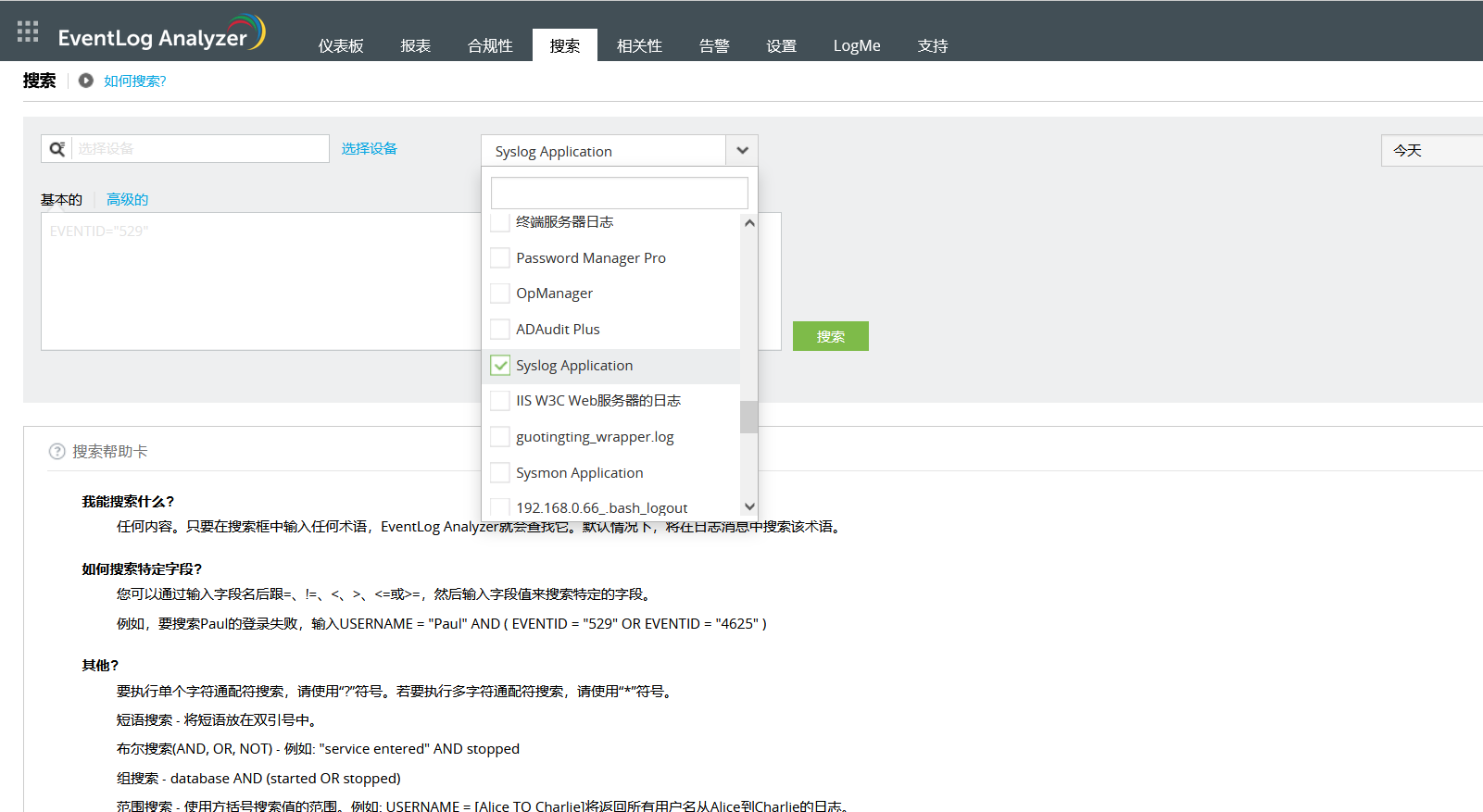The width and height of the screenshot is (1483, 812).
Task: Click the device search magnifier icon
Action: click(57, 149)
